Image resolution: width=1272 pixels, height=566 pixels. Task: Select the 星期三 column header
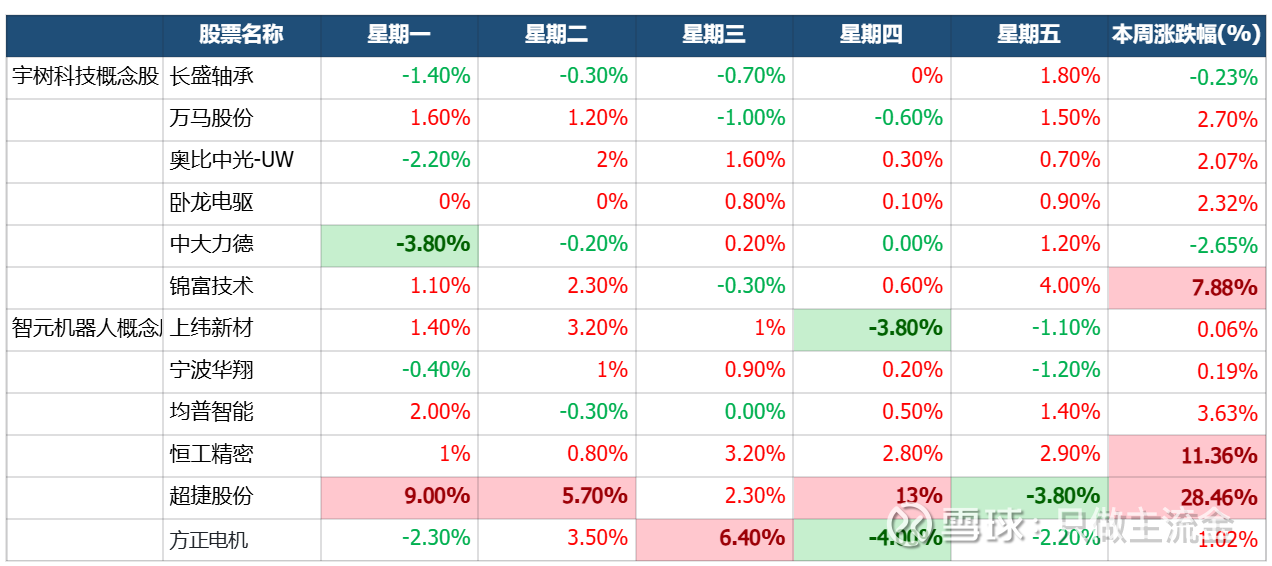714,35
